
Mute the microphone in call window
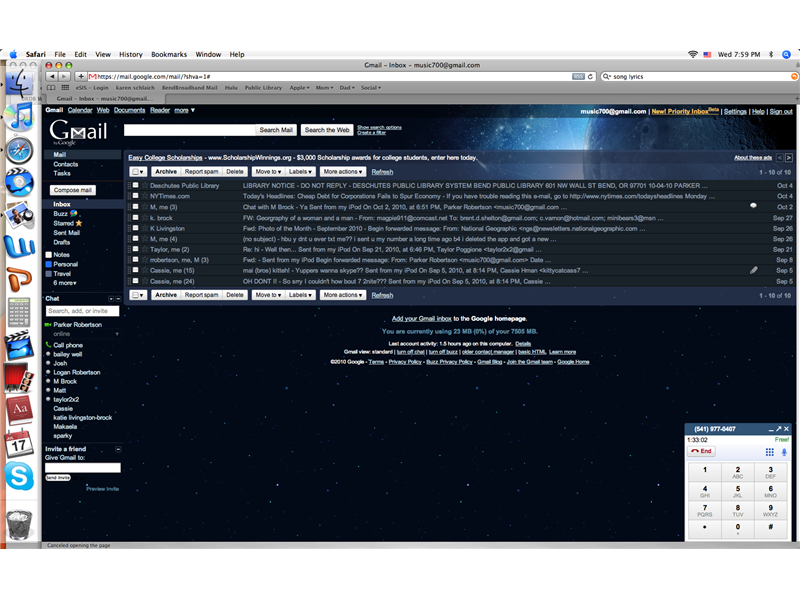[784, 452]
